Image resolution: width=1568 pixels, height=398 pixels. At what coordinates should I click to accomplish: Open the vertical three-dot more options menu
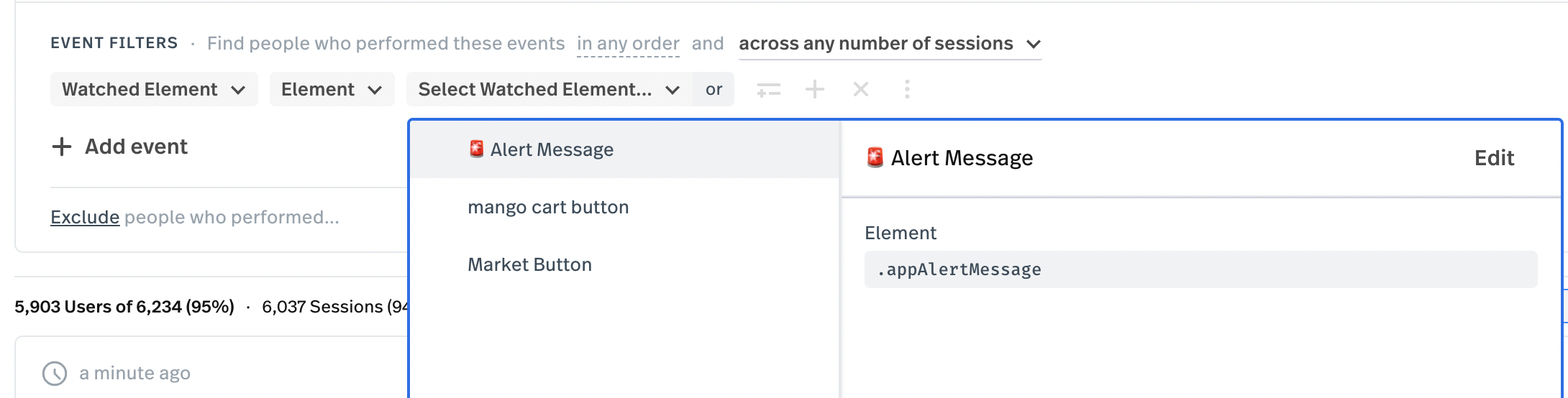tap(906, 89)
